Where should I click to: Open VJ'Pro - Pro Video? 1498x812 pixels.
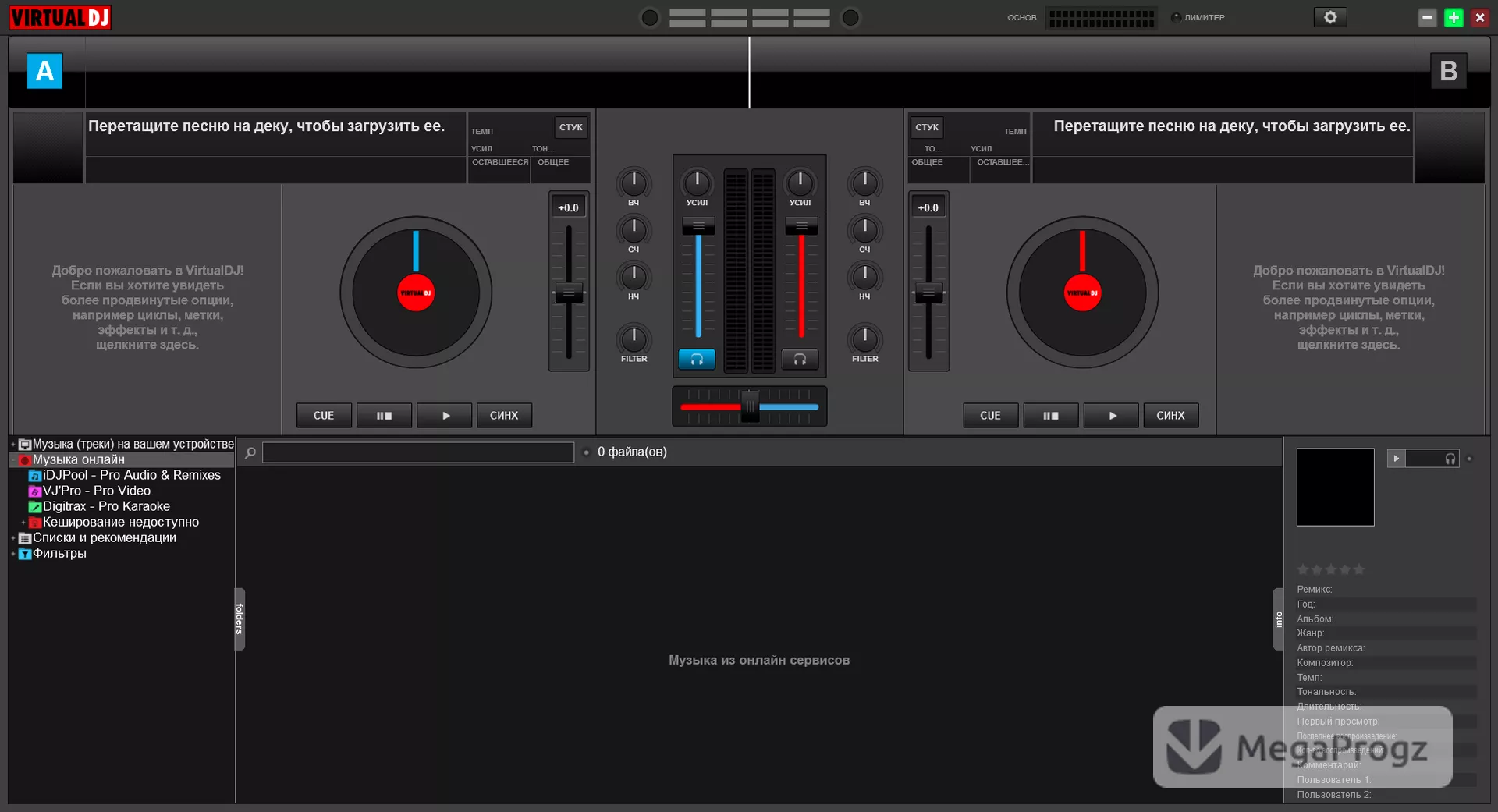[97, 491]
